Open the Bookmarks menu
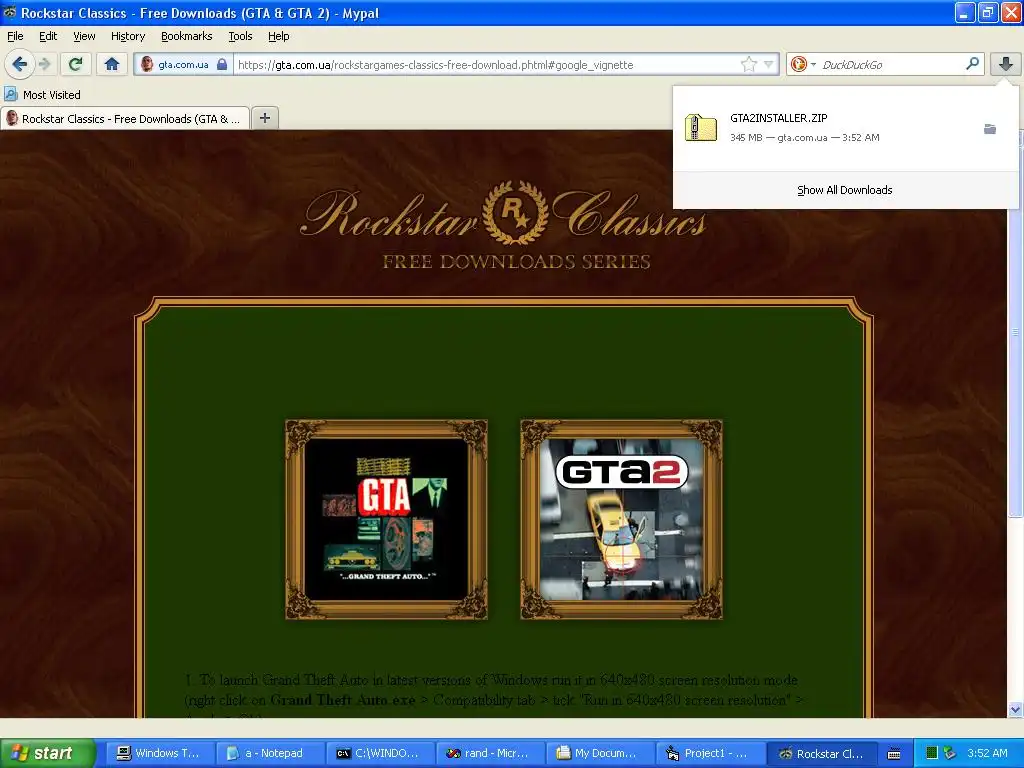Screen dimensions: 1024x768 coord(187,36)
